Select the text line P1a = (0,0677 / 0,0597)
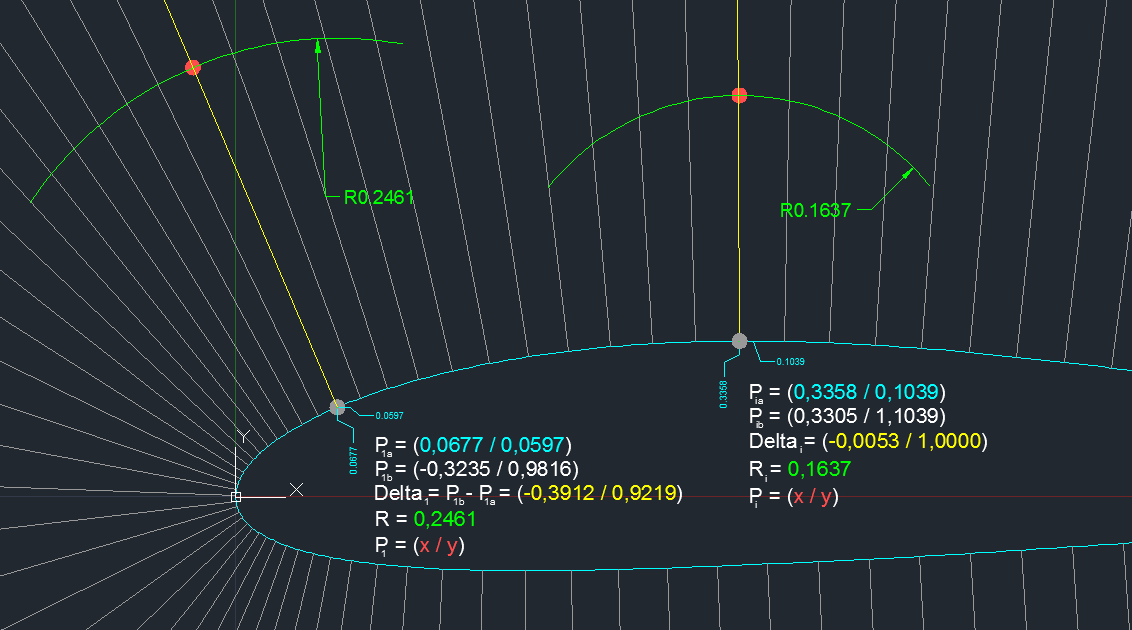This screenshot has height=630, width=1132. [x=473, y=445]
